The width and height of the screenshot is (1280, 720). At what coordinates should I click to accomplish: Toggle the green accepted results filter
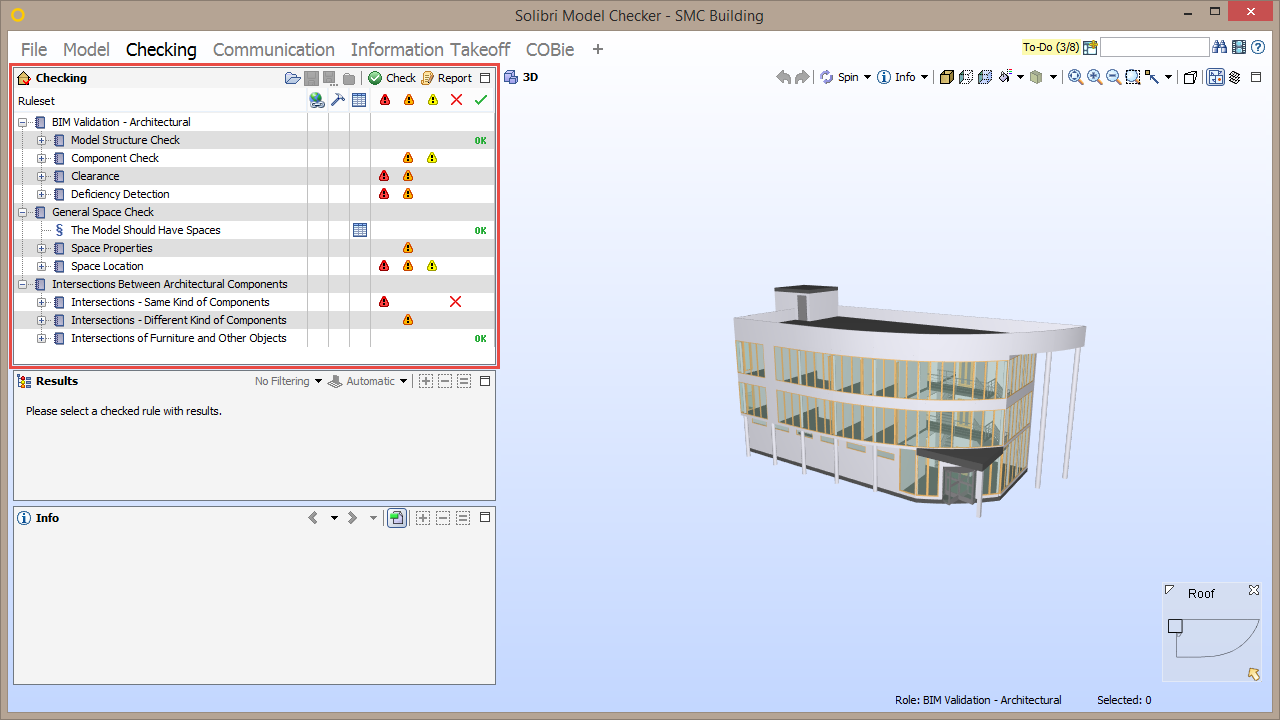click(x=480, y=100)
